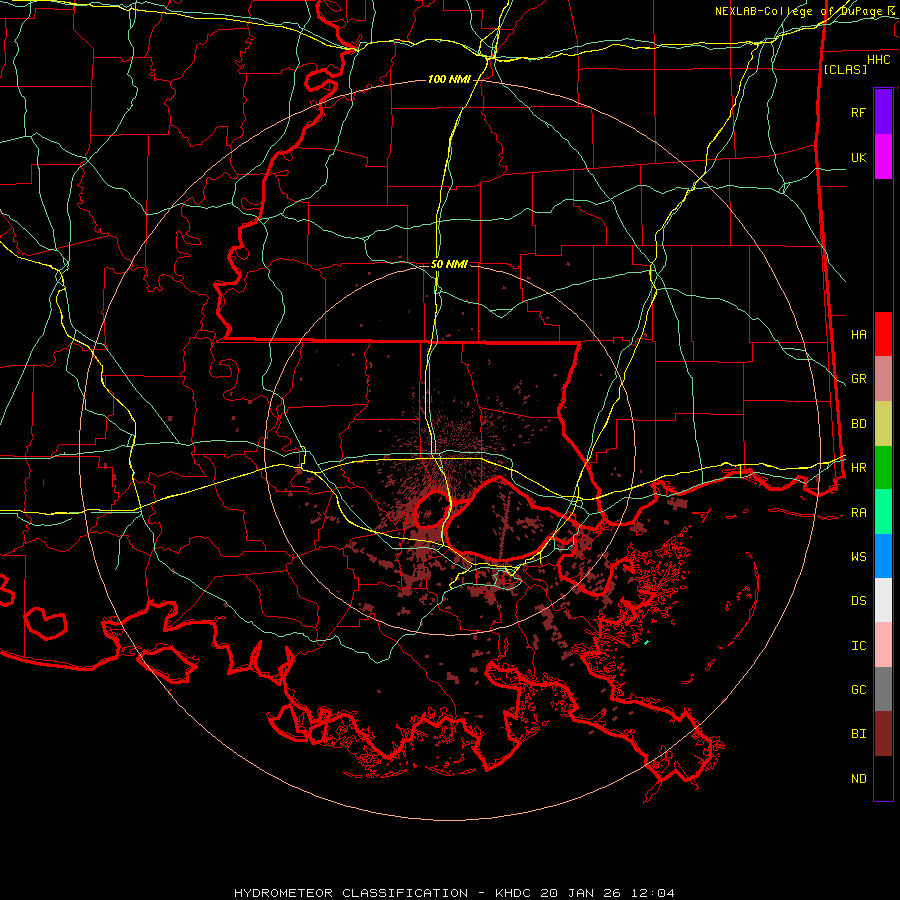
Task: Click the RA light-green legend swatch
Action: [883, 512]
